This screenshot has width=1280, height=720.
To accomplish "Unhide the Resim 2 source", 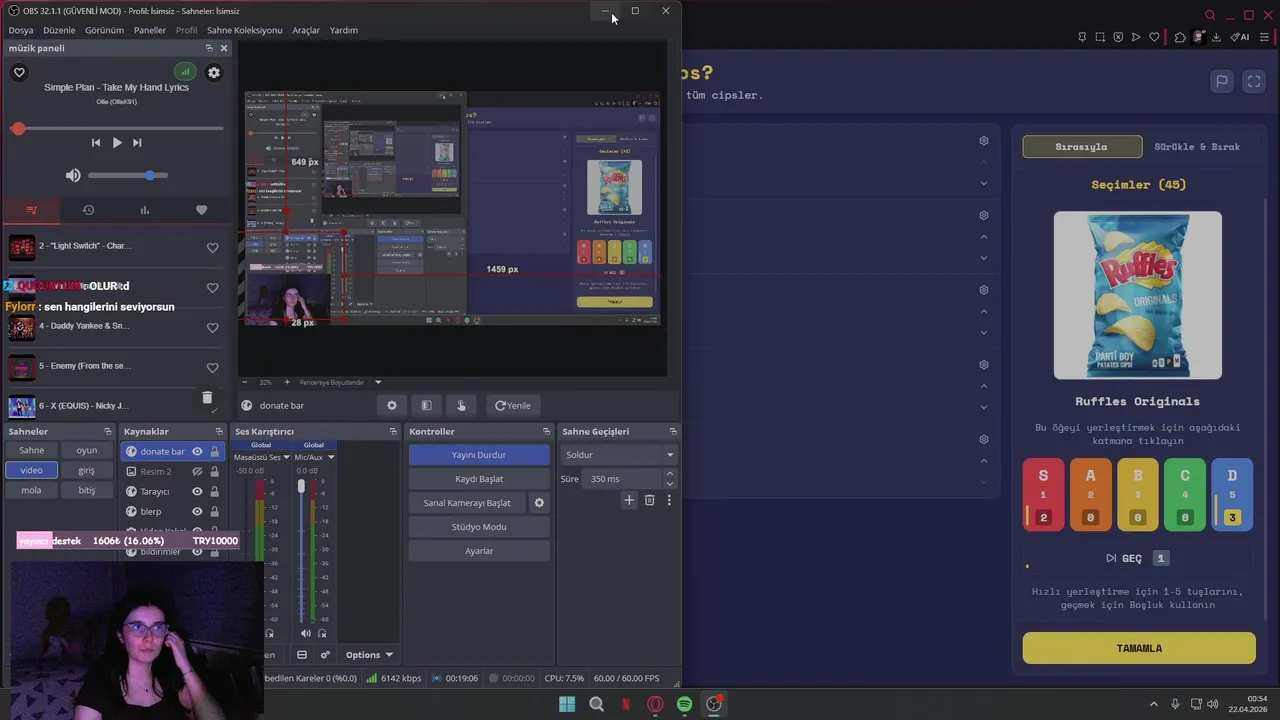I will coord(197,471).
